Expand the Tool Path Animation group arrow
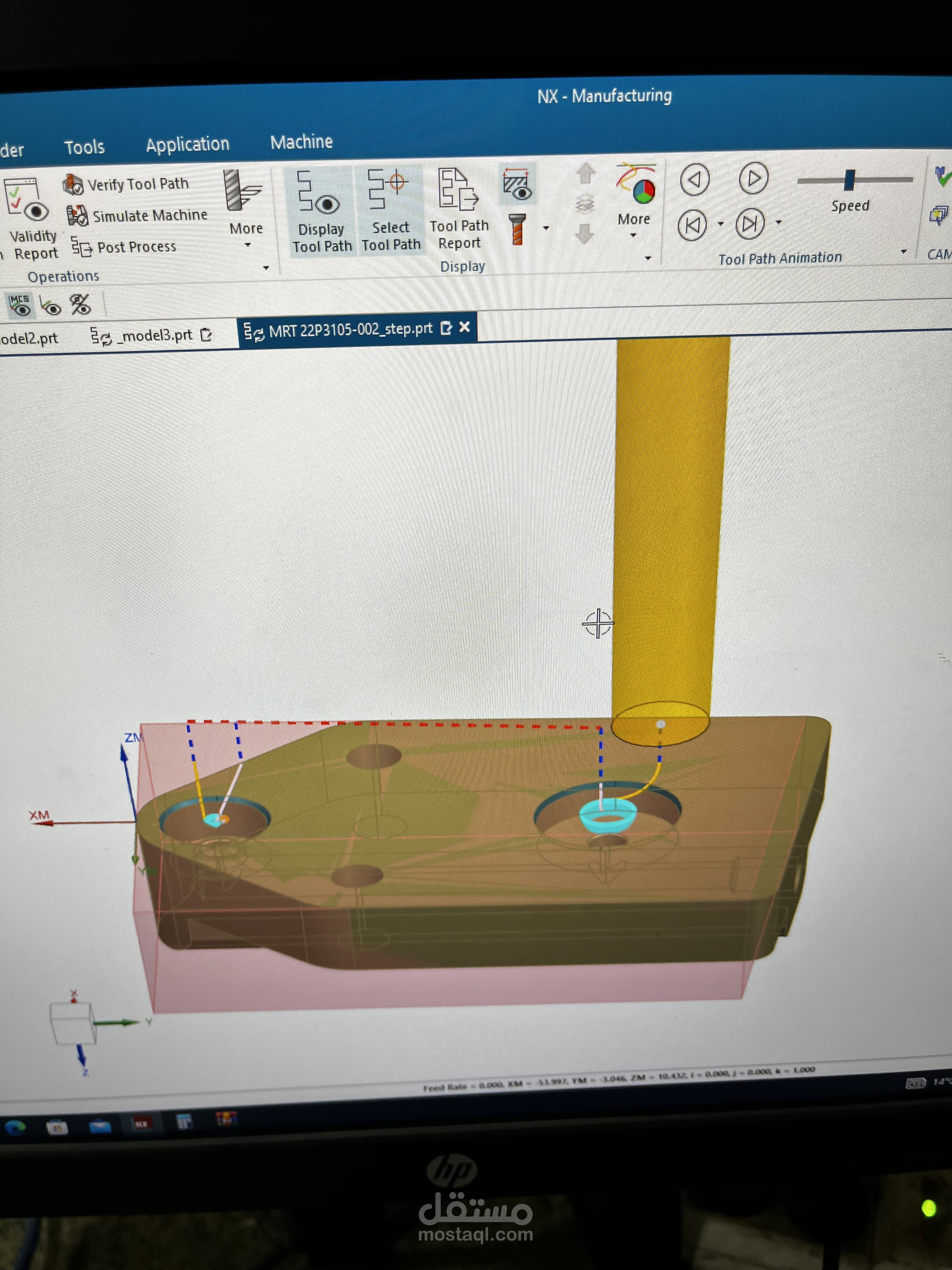 coord(904,252)
